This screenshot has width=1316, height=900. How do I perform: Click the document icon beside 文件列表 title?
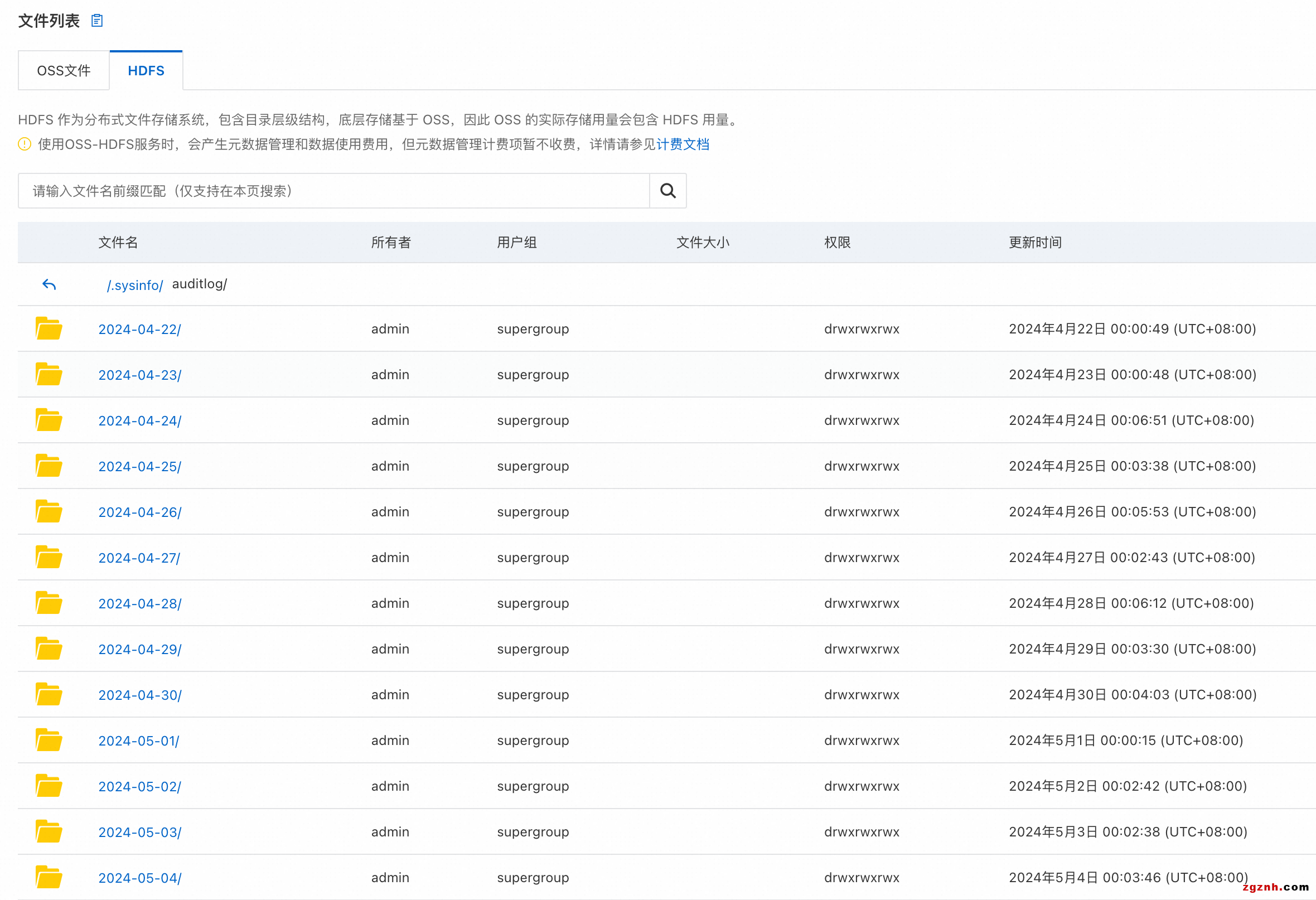pos(97,21)
